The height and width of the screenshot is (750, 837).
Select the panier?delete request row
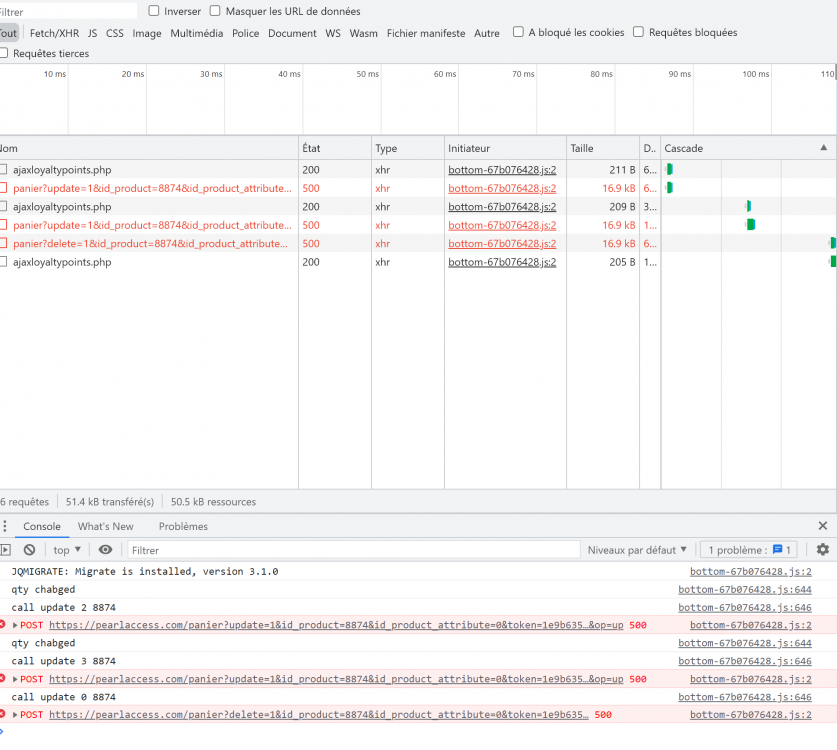point(150,244)
